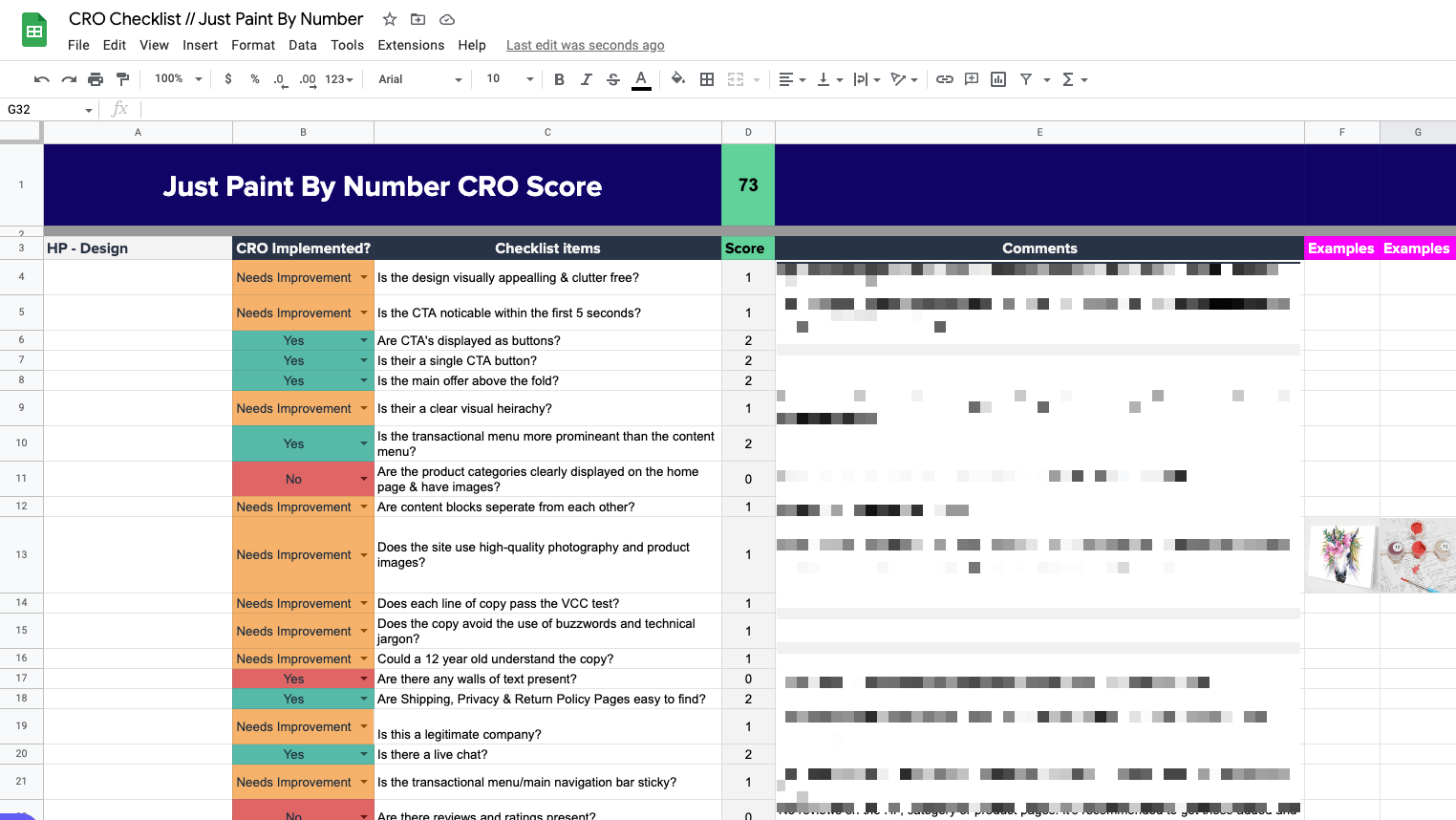Open the Extensions menu
Viewport: 1456px width, 820px height.
pos(411,45)
